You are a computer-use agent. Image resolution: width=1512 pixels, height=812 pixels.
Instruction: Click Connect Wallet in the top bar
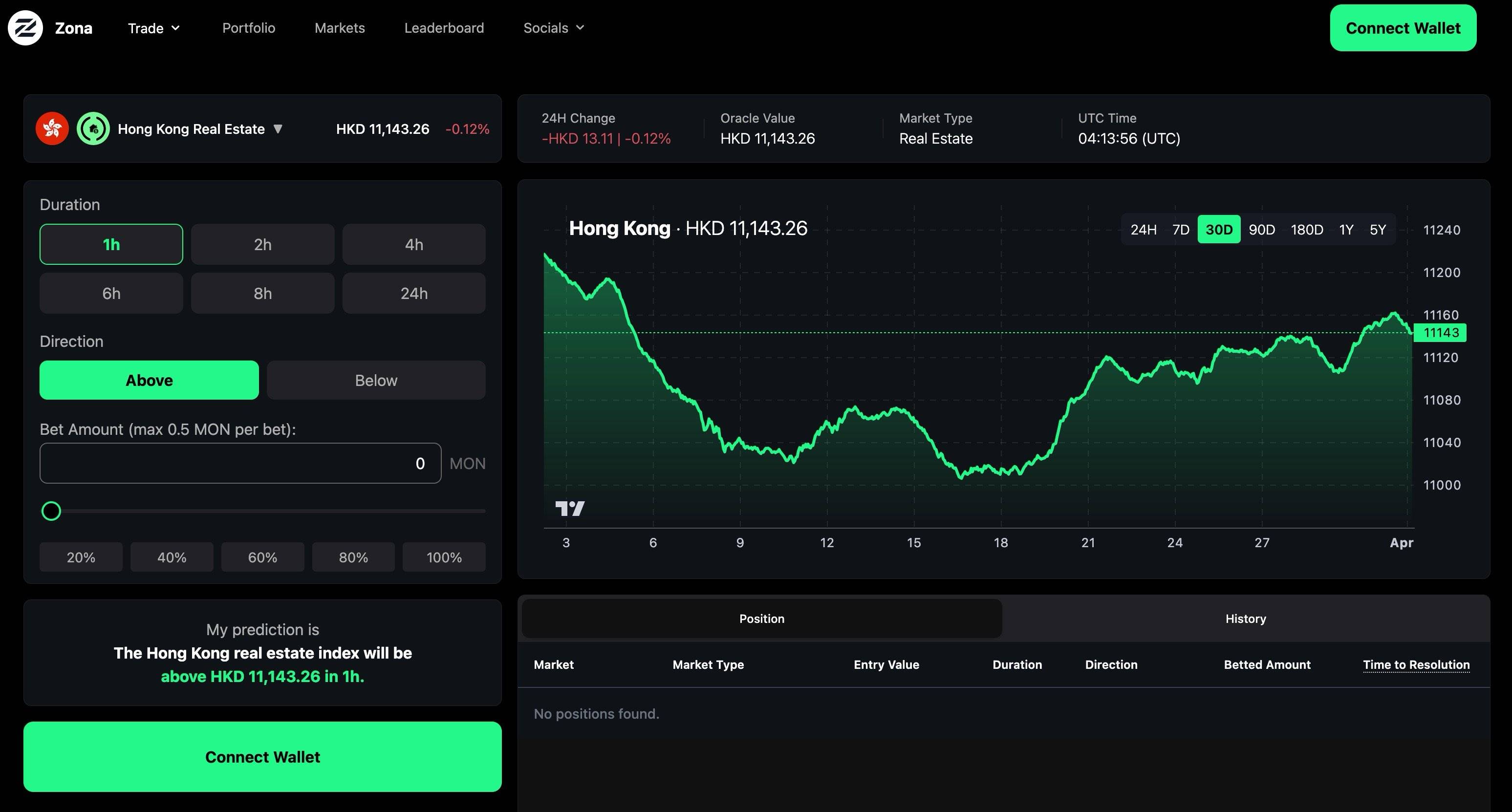1403,28
